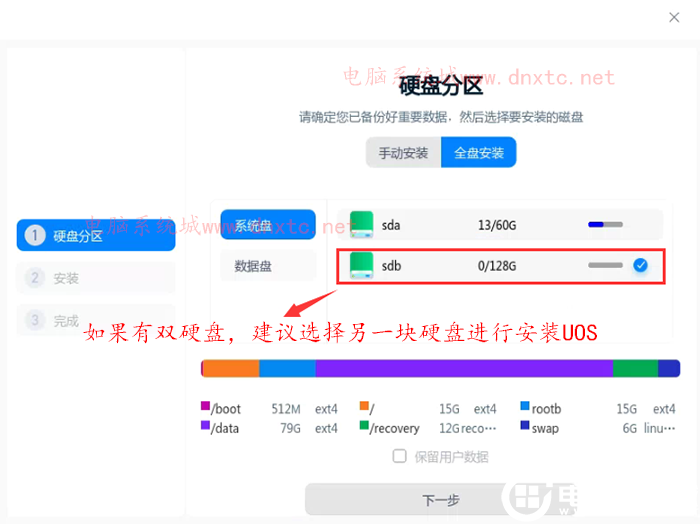Click the sda disk drive icon

361,225
